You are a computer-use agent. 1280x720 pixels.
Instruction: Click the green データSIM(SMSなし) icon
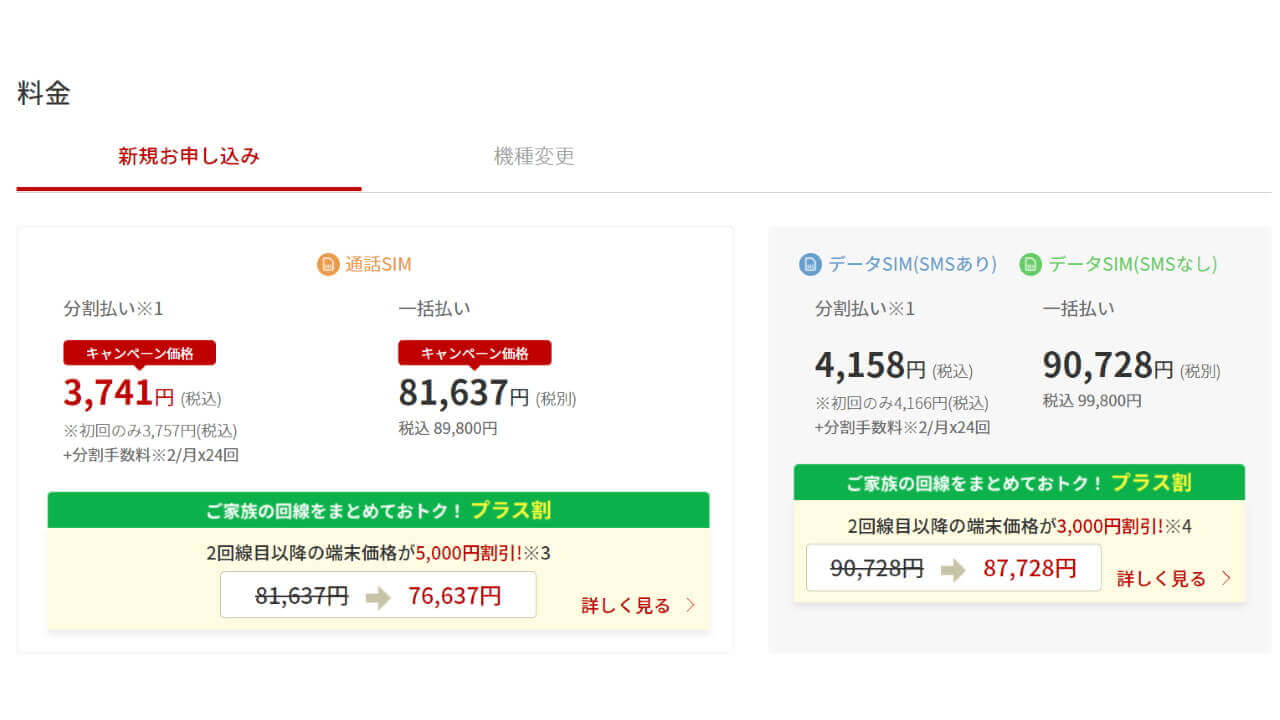click(x=1030, y=264)
